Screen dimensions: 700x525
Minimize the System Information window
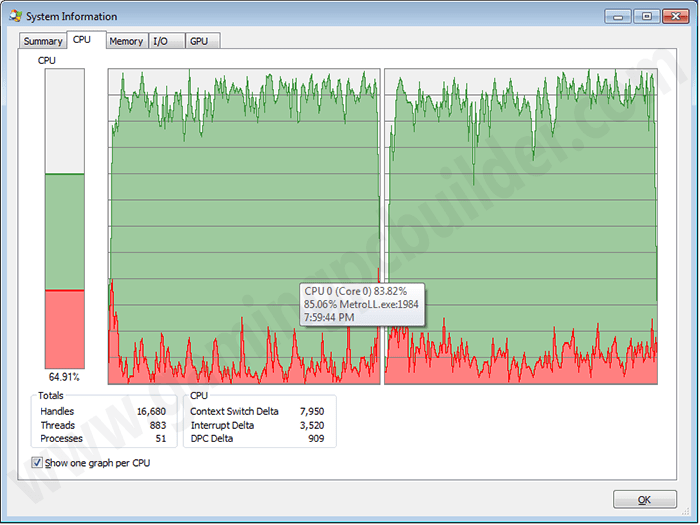(x=618, y=17)
